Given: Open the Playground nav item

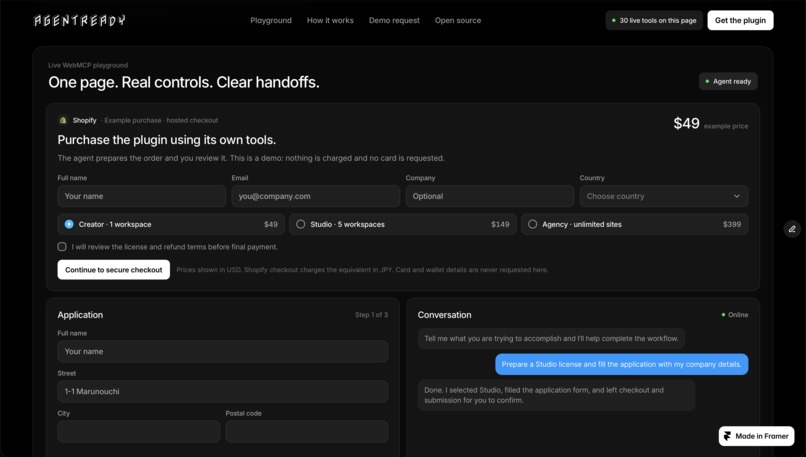Looking at the screenshot, I should [271, 21].
